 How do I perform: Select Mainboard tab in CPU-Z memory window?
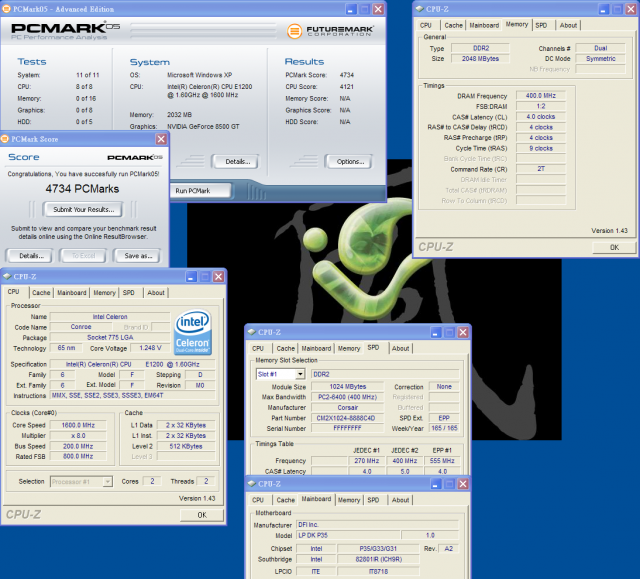point(484,25)
